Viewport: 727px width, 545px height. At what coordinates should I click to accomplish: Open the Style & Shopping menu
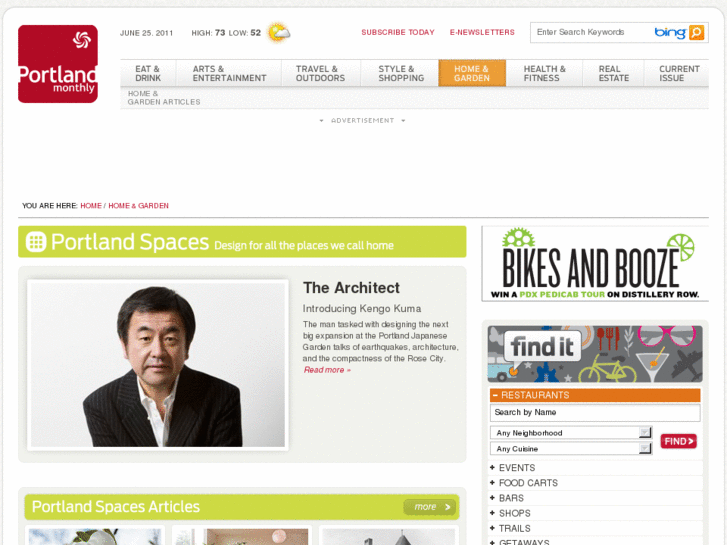tap(401, 73)
